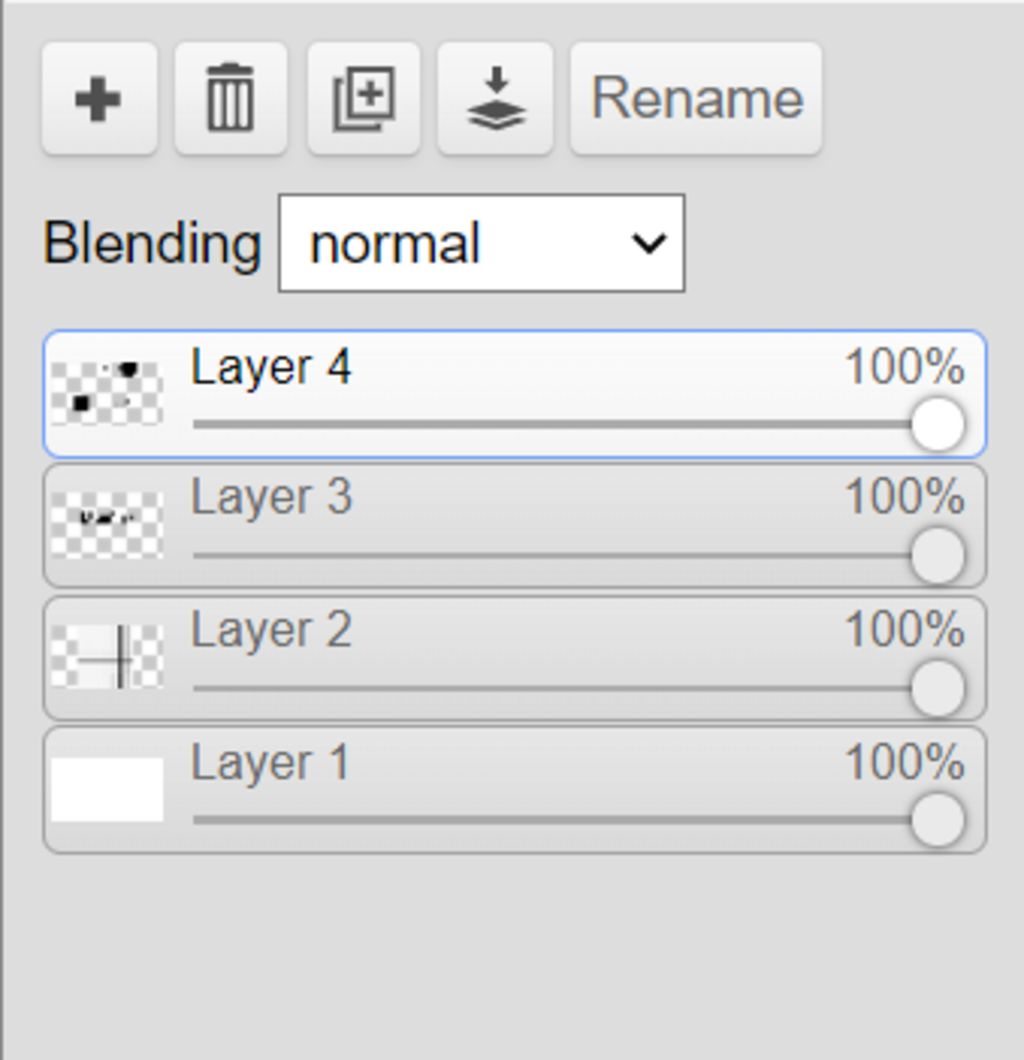Select Layer 2 by its name

[271, 630]
